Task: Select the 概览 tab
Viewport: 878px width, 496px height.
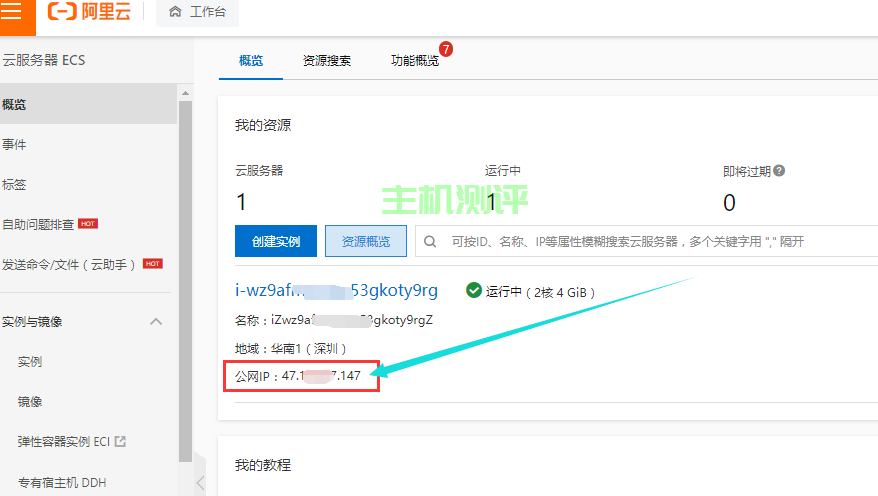Action: click(x=251, y=61)
